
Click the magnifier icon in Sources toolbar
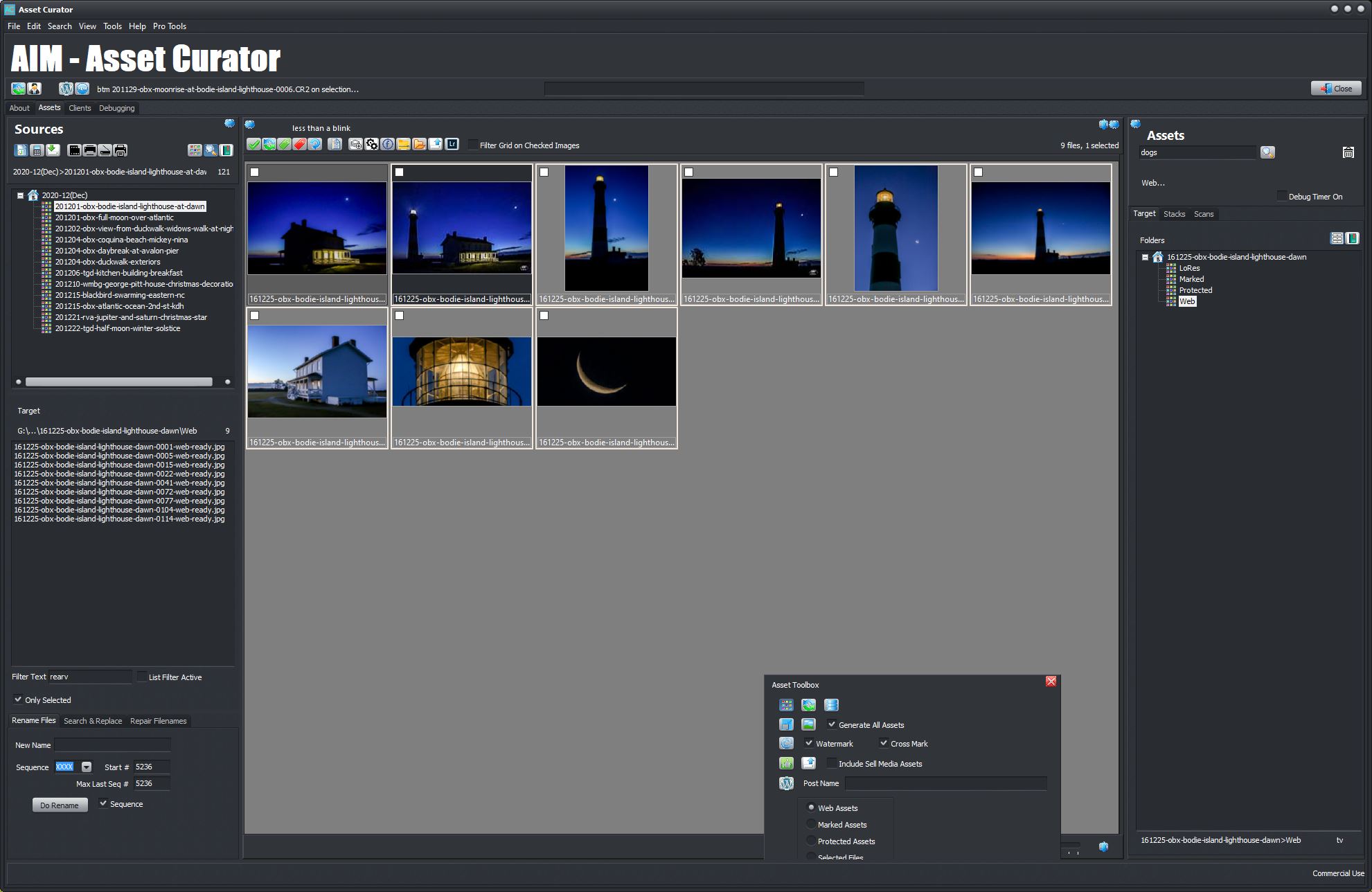pos(211,150)
